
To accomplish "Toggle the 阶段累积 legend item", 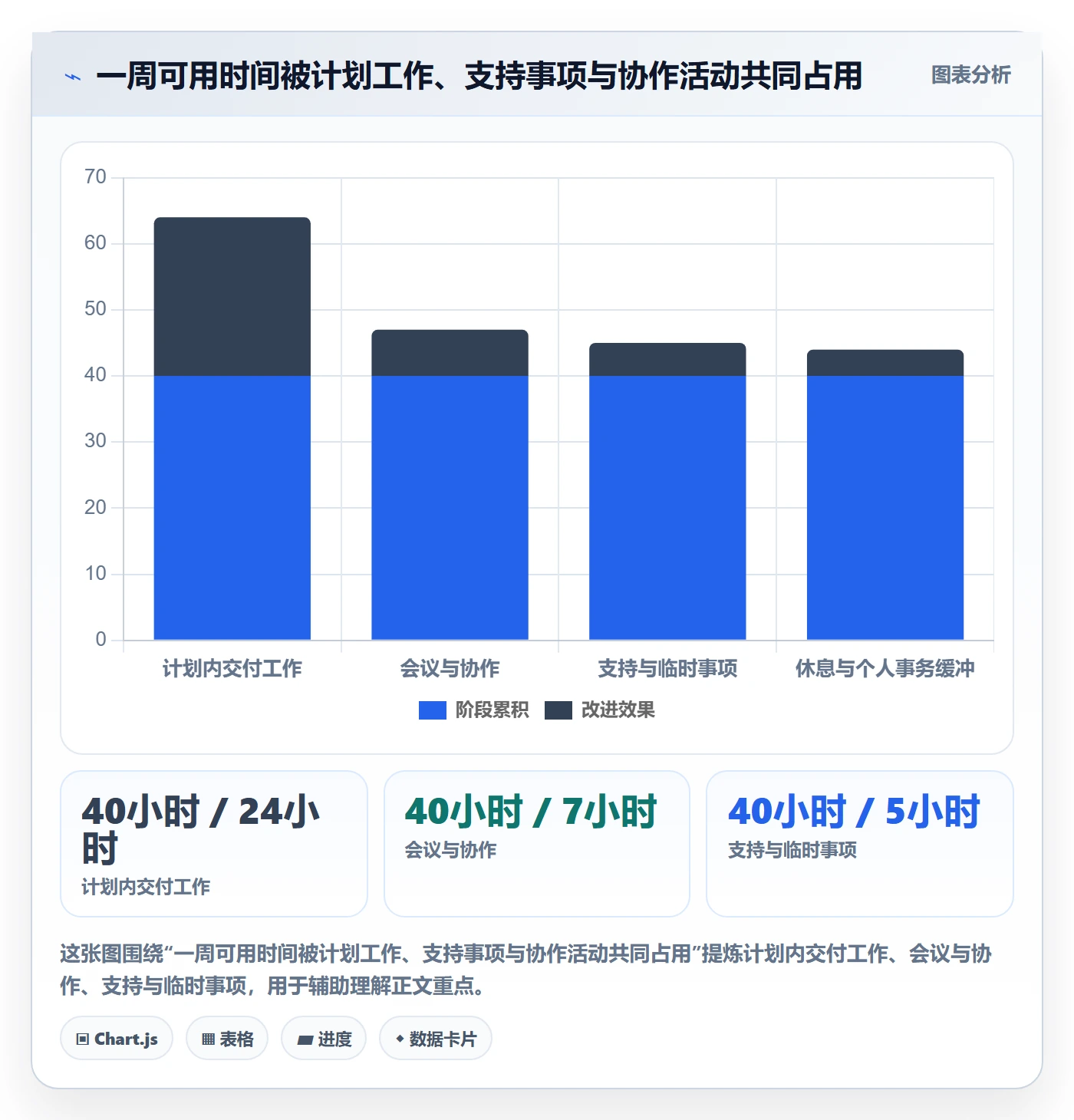I will click(x=473, y=710).
